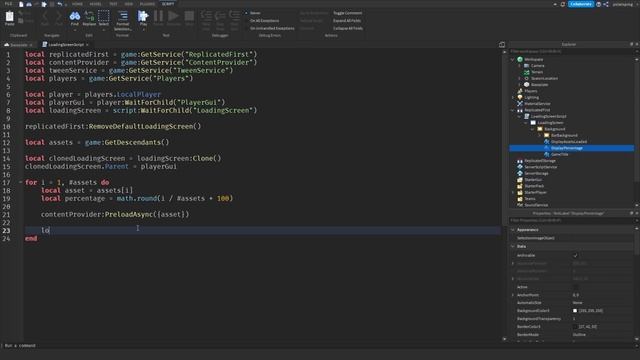This screenshot has height=360, width=640.
Task: Select Workspace in the Explorer
Action: (x=533, y=59)
